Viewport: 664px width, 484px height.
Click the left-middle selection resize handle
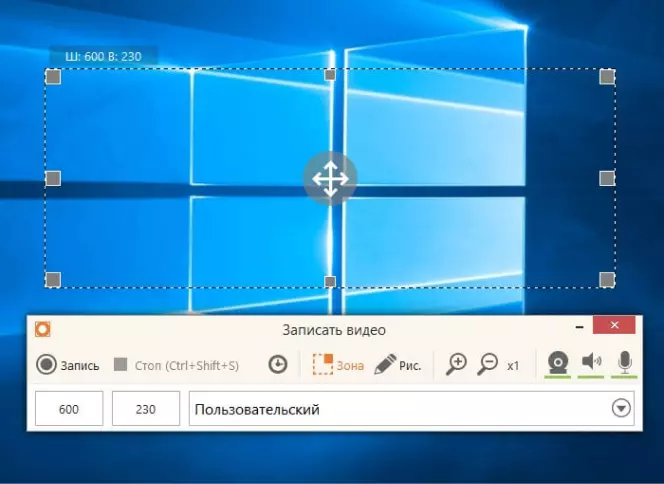[x=53, y=178]
